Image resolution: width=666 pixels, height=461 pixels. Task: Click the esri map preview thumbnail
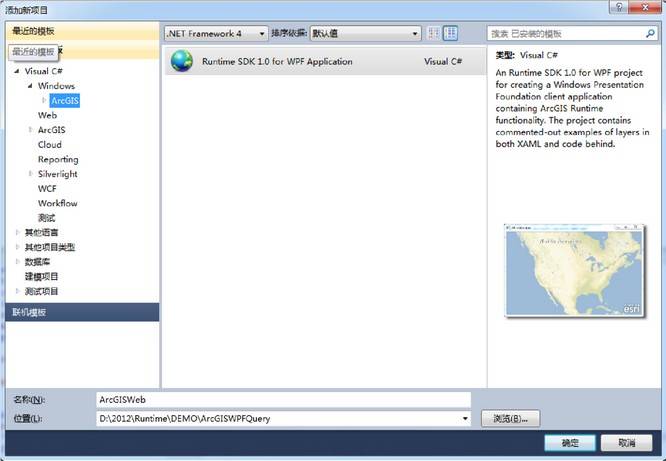click(x=574, y=271)
